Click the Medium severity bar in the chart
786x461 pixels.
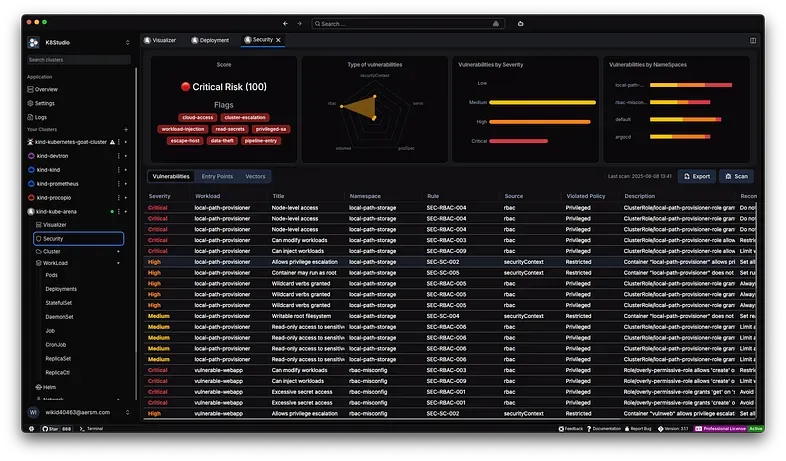pyautogui.click(x=542, y=102)
